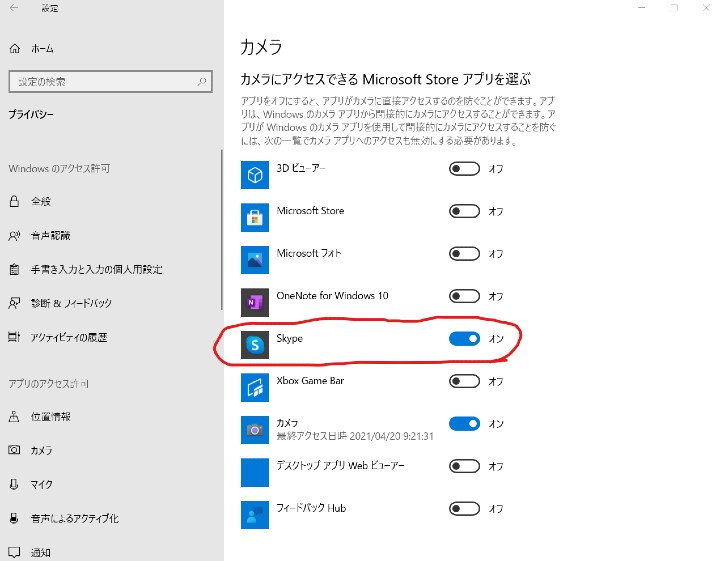Open the ホーム settings page

pos(42,48)
